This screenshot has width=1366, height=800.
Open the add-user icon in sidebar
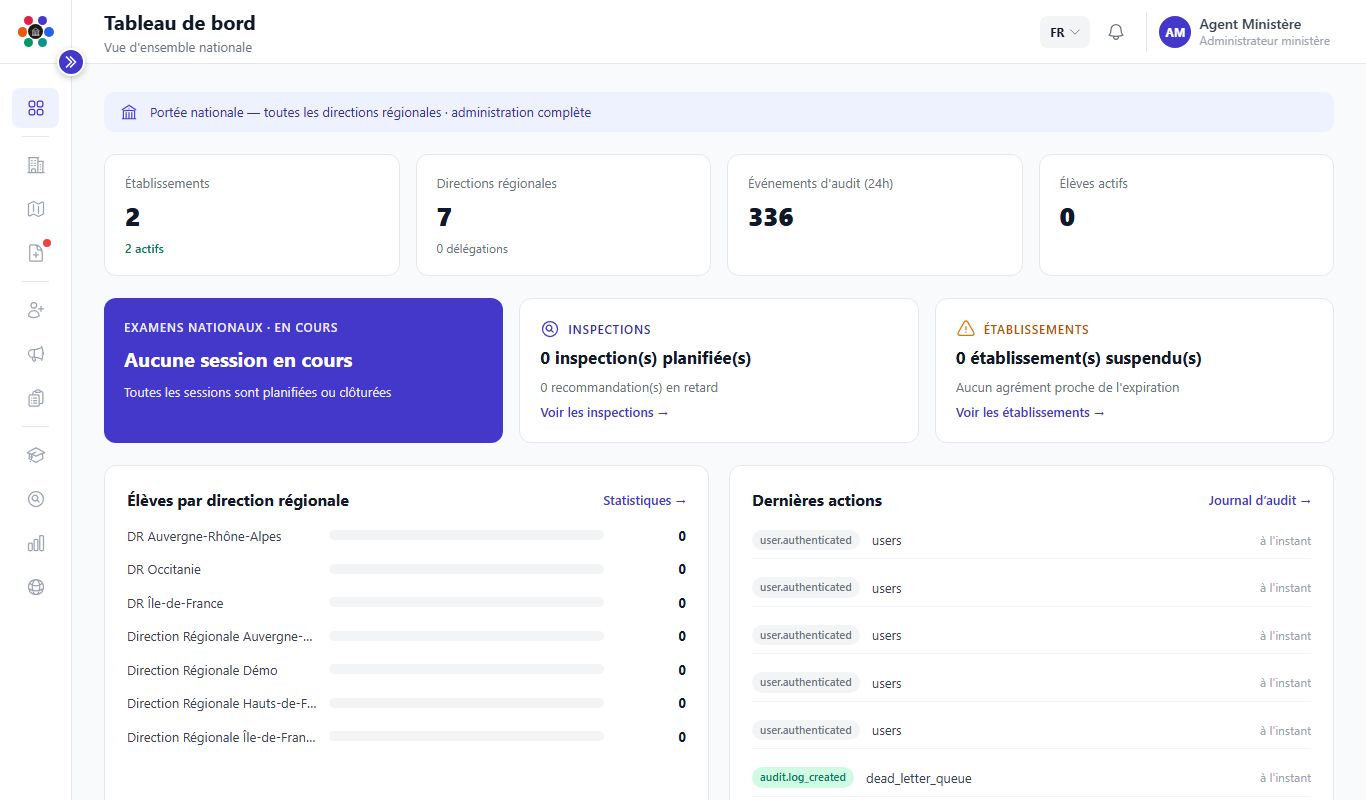point(36,311)
